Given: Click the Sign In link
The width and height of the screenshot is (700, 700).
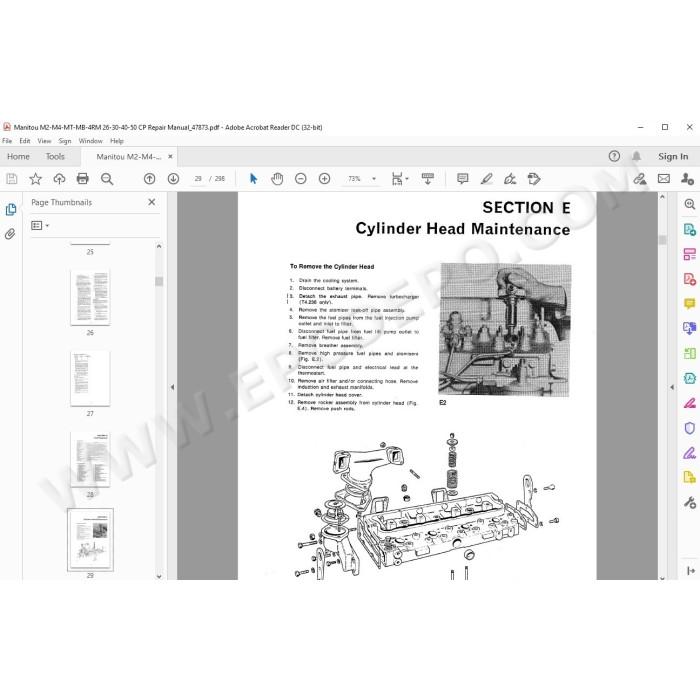Looking at the screenshot, I should (673, 157).
